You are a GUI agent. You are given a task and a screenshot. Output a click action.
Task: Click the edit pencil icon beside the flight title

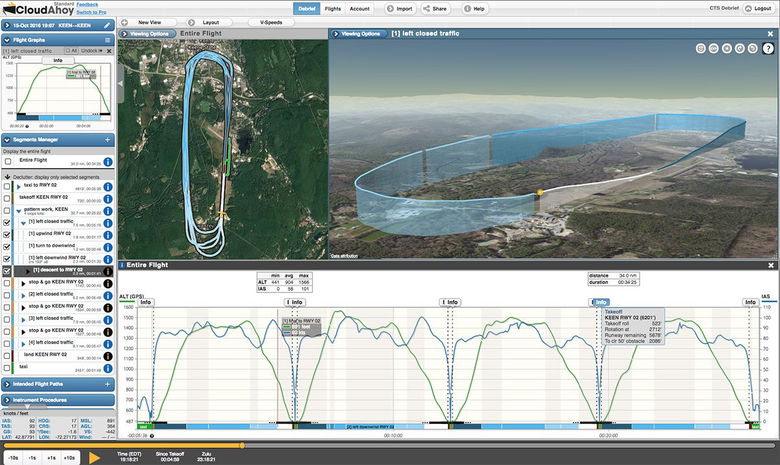pos(107,25)
